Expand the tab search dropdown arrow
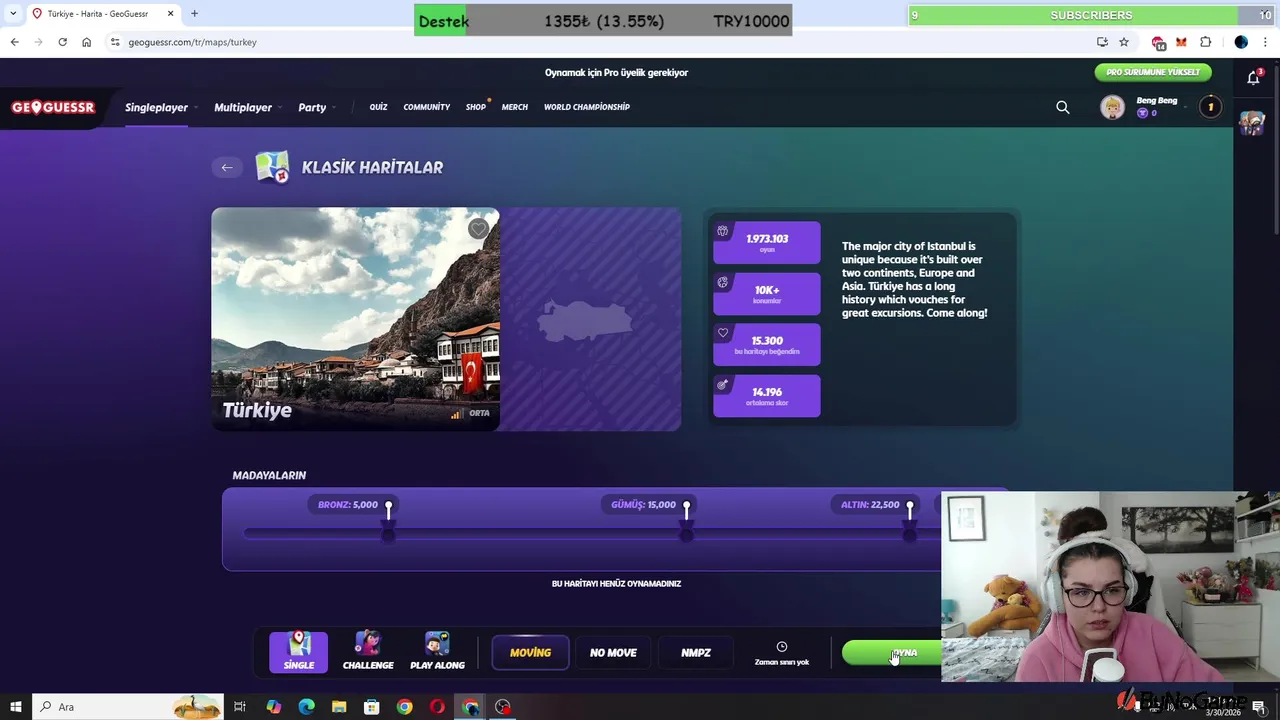The width and height of the screenshot is (1280, 720). [12, 14]
